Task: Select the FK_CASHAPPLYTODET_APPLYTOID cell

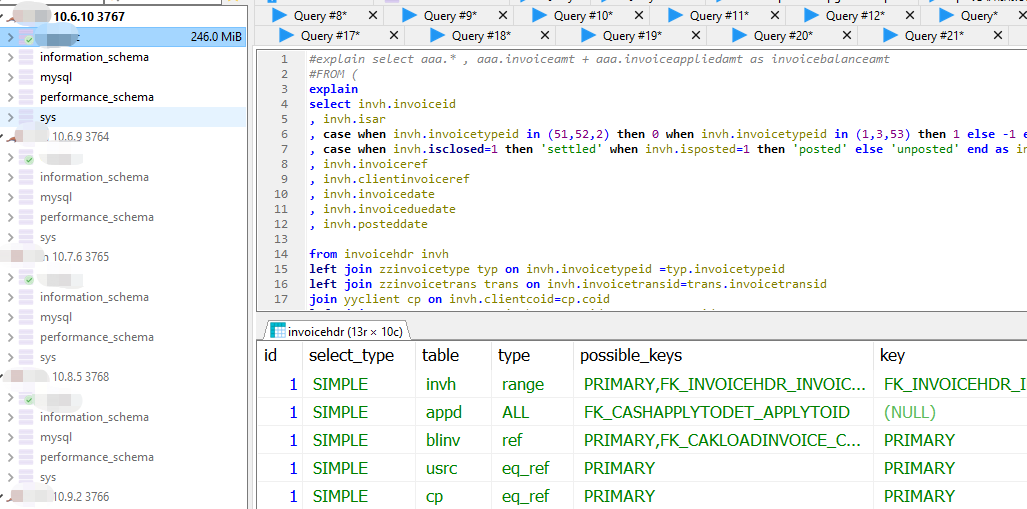Action: tap(717, 412)
